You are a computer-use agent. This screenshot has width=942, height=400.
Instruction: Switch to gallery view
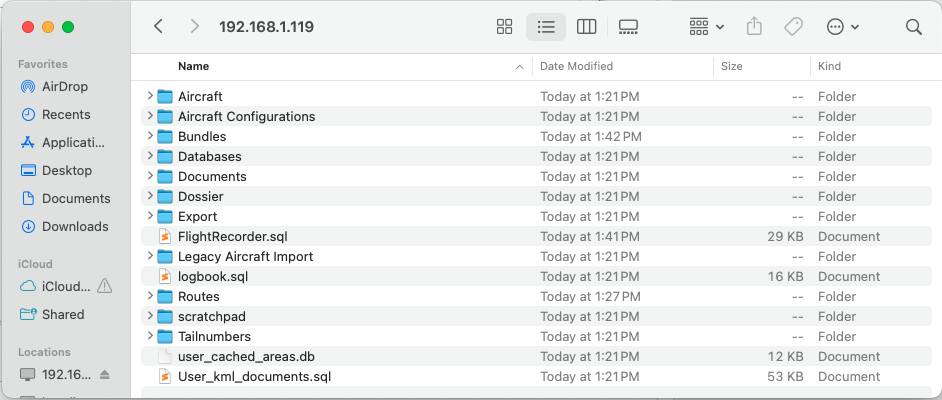click(x=628, y=26)
